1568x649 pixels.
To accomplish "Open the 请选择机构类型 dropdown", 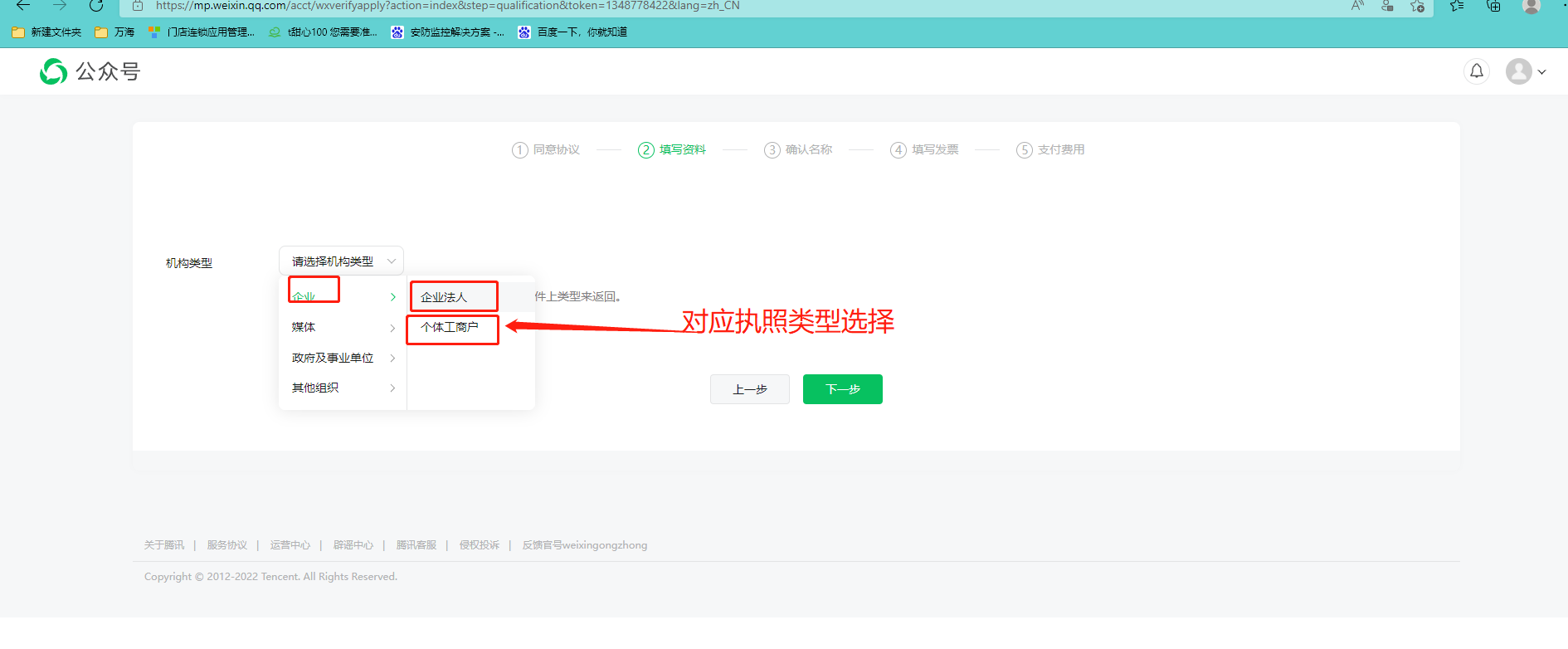I will coord(341,261).
